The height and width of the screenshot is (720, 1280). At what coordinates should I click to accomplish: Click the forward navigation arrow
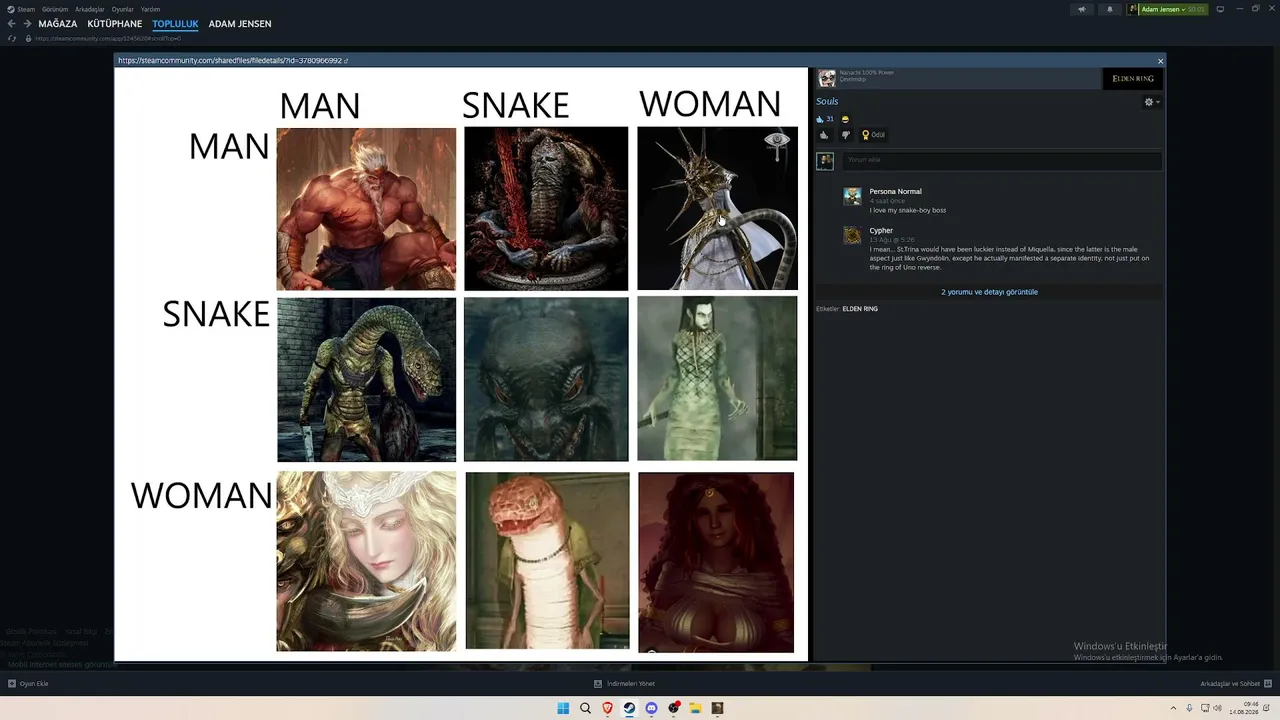(27, 24)
